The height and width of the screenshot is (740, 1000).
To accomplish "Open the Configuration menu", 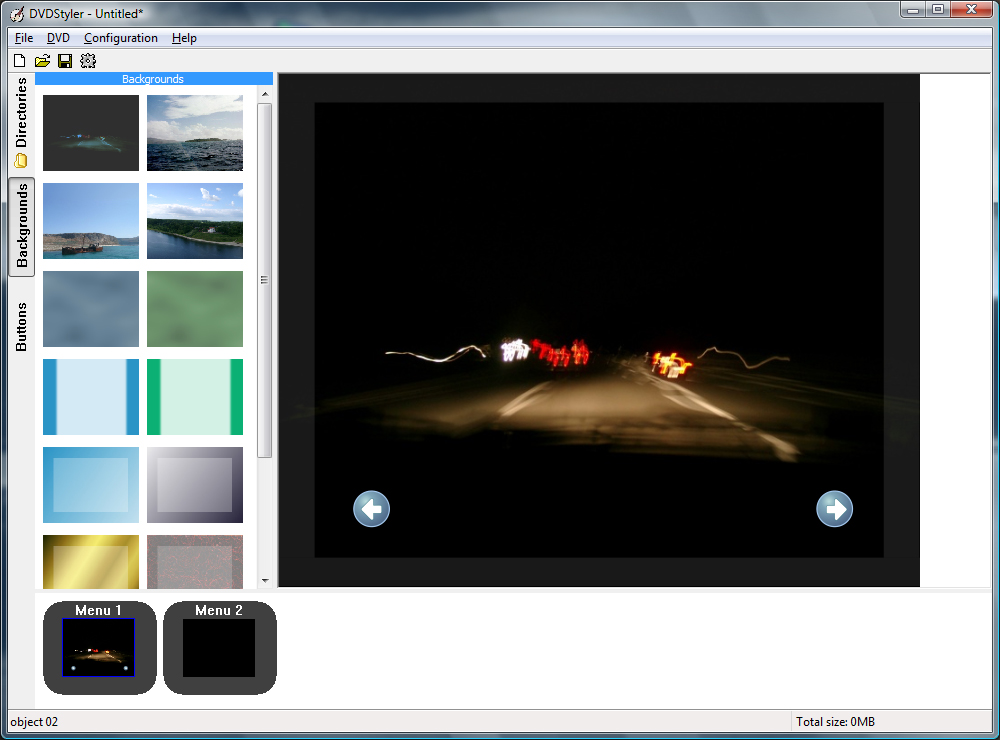I will coord(121,38).
